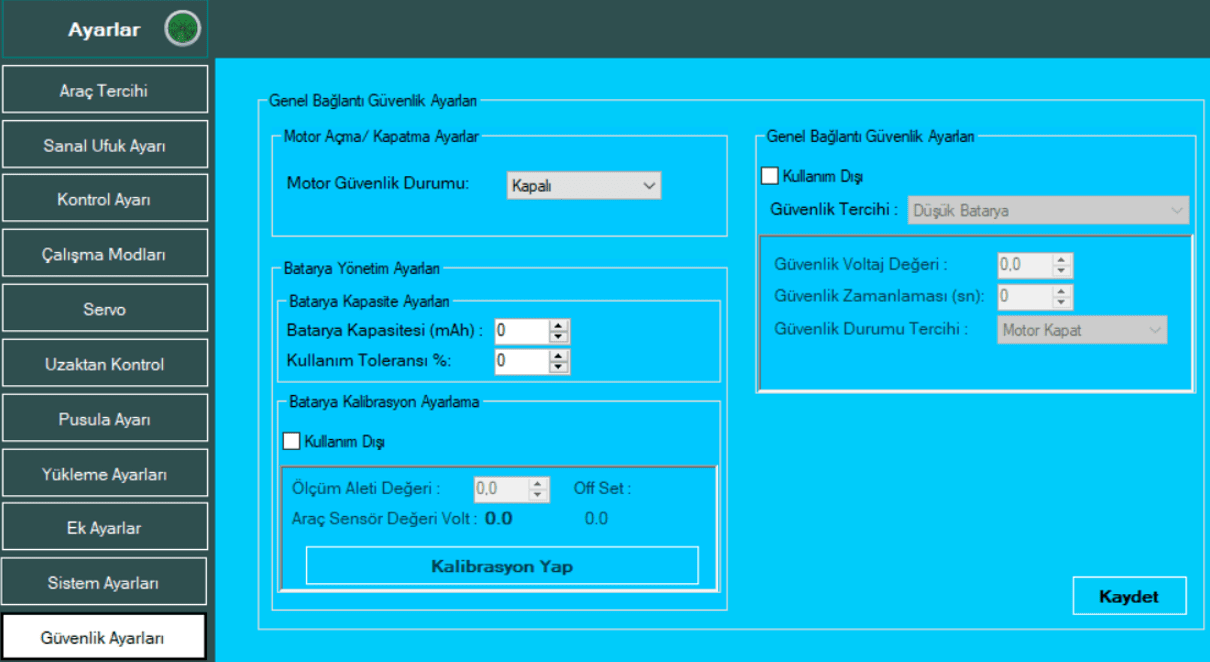Go to Sanal Ufuk Ayarı tab

pos(105,145)
